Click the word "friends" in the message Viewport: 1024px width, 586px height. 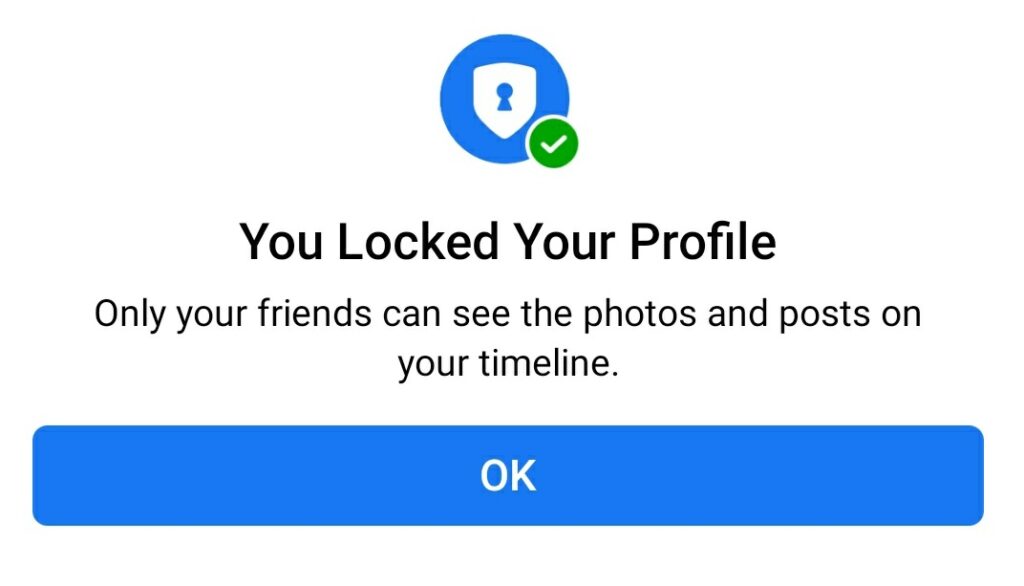point(315,313)
